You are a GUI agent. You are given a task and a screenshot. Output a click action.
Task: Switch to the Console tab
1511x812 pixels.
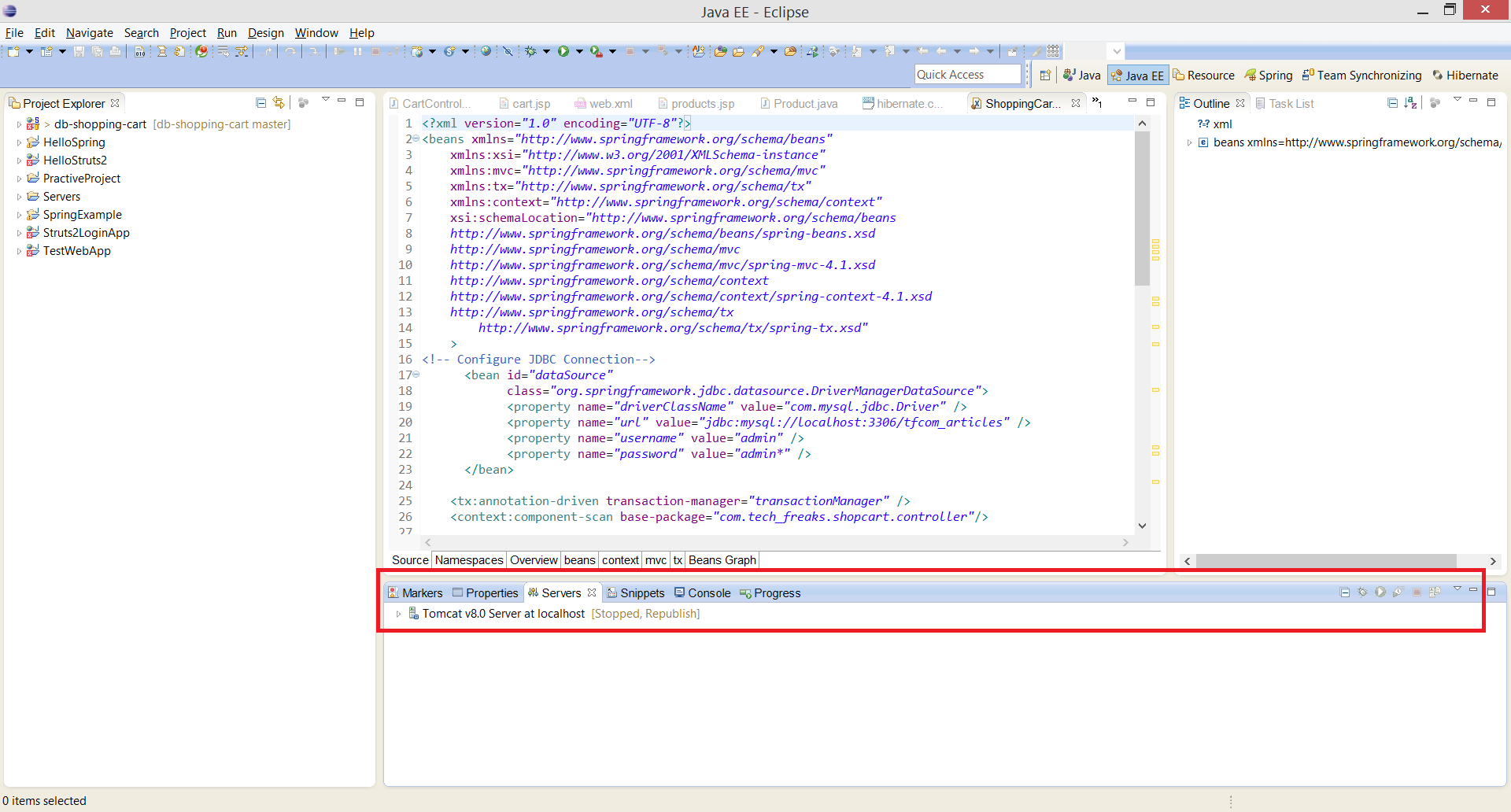(x=702, y=592)
